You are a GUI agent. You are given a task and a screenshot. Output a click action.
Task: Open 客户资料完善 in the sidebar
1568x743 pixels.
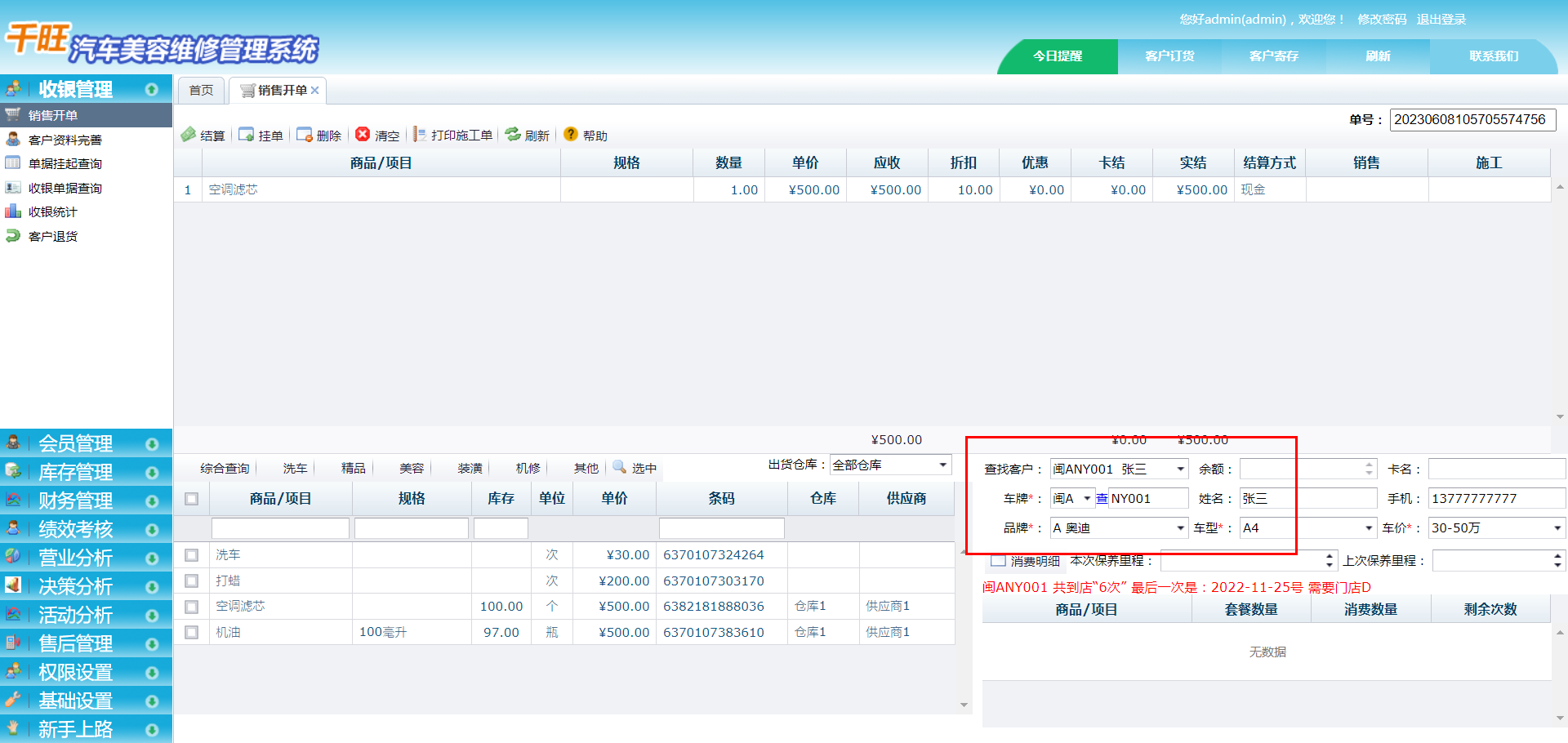pyautogui.click(x=65, y=140)
